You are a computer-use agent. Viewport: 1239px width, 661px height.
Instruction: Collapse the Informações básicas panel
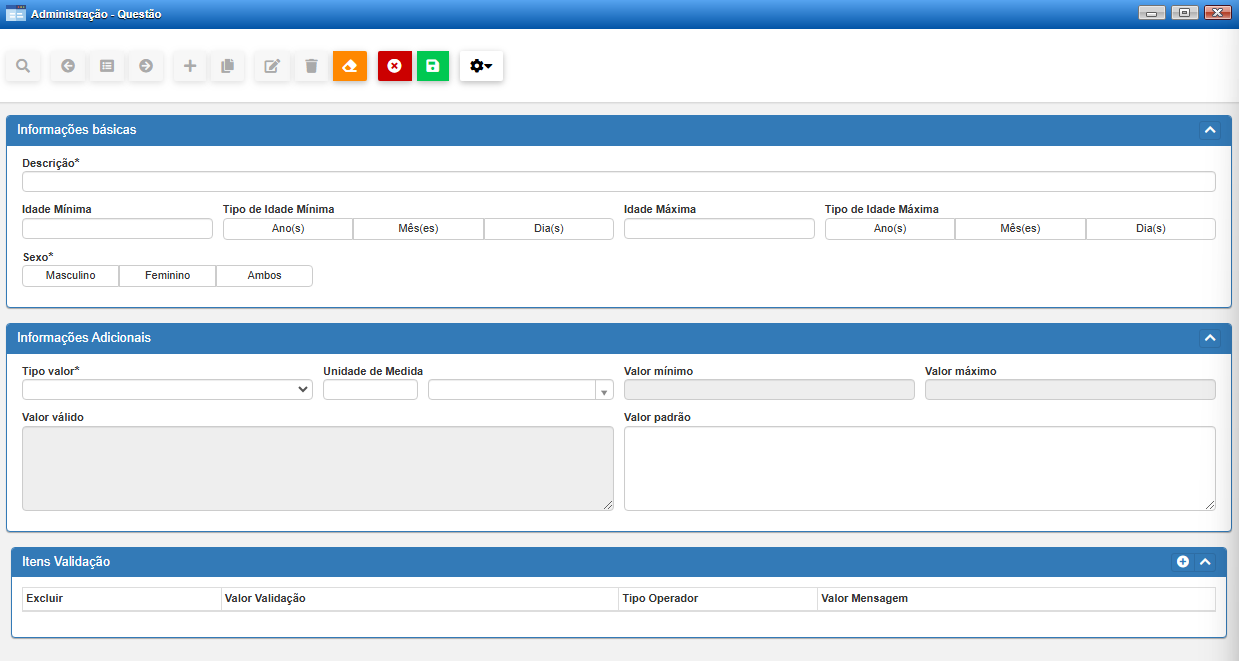click(x=1209, y=130)
